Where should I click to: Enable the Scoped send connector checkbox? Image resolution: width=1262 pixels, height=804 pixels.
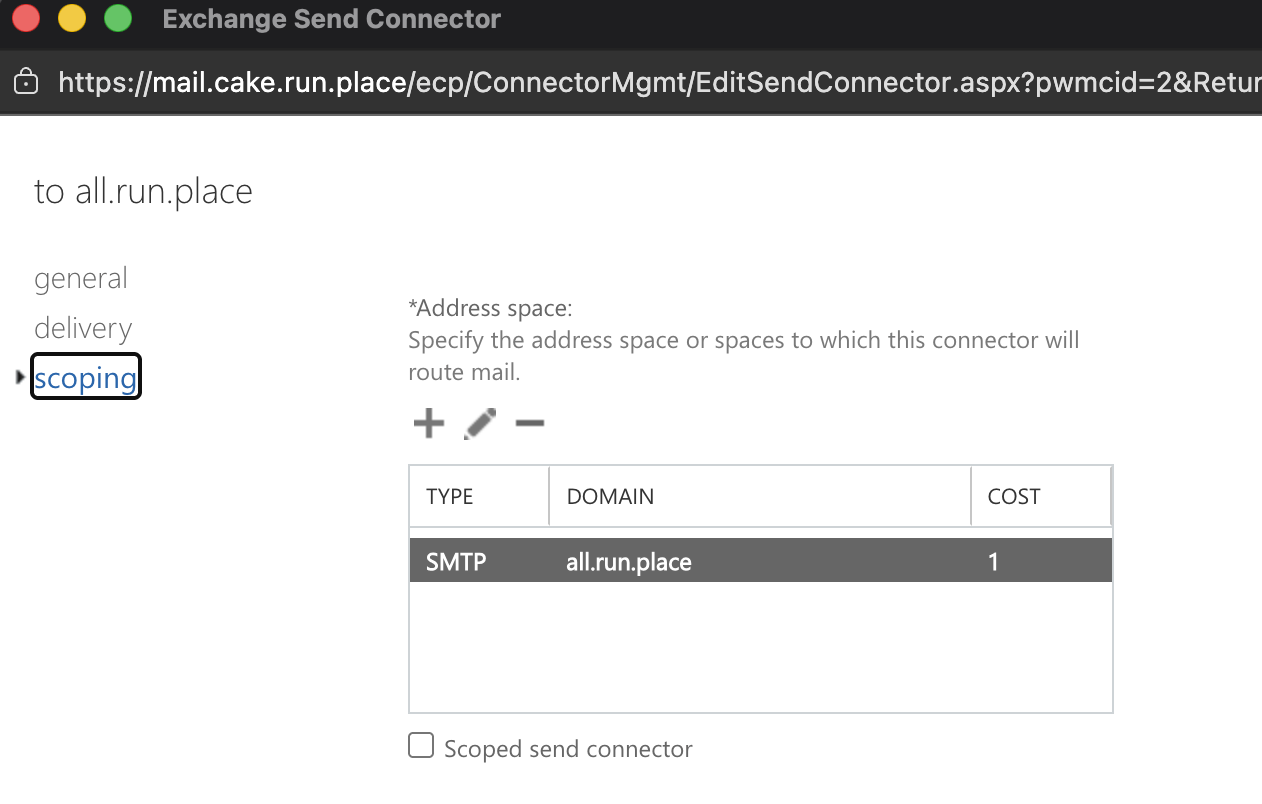pyautogui.click(x=421, y=746)
